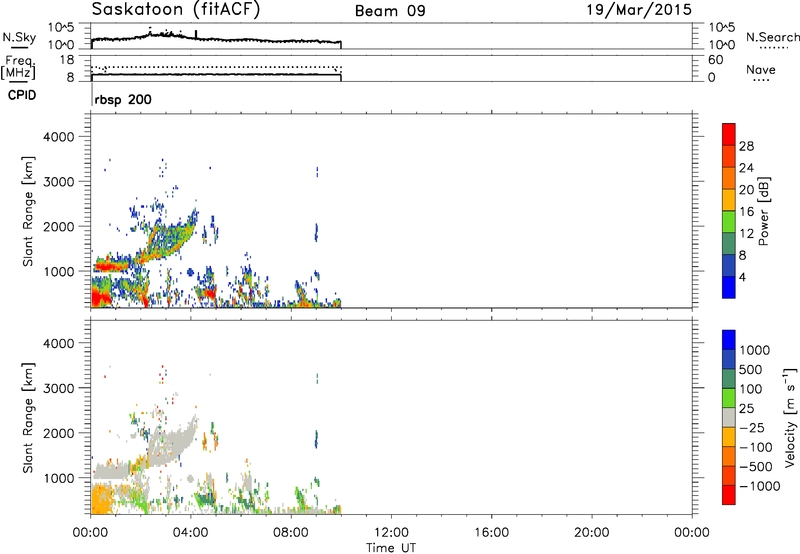Click the "24" label on power colorbar
This screenshot has width=800, height=554.
746,168
